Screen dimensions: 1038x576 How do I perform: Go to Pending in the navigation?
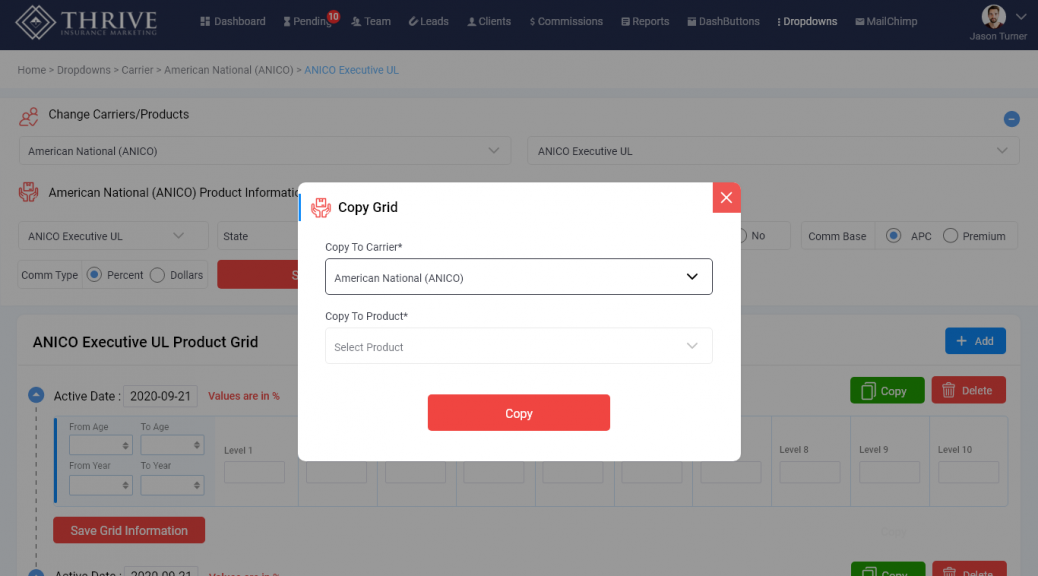pos(307,21)
